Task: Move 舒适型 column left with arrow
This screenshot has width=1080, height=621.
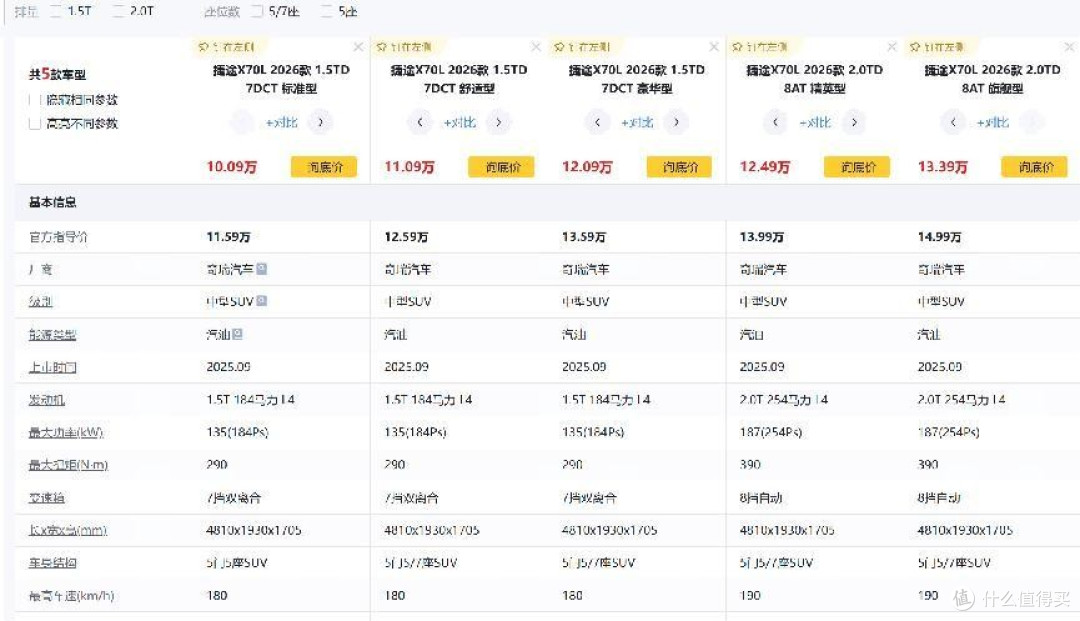Action: 419,123
